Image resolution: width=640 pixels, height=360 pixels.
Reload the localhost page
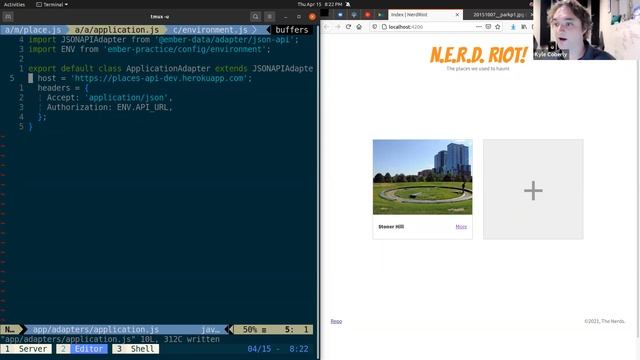(x=348, y=27)
